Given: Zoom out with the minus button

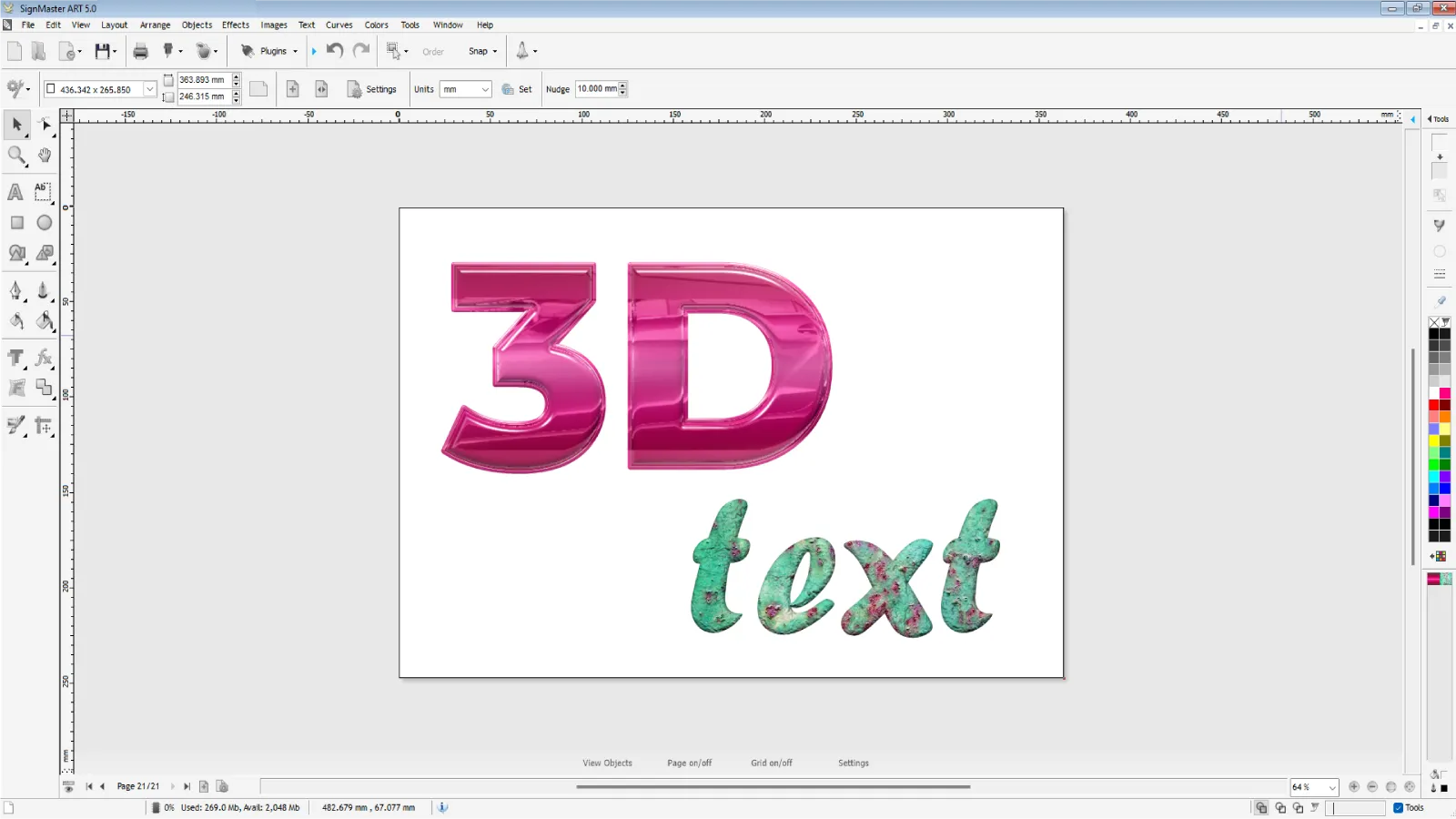Looking at the screenshot, I should (1372, 786).
